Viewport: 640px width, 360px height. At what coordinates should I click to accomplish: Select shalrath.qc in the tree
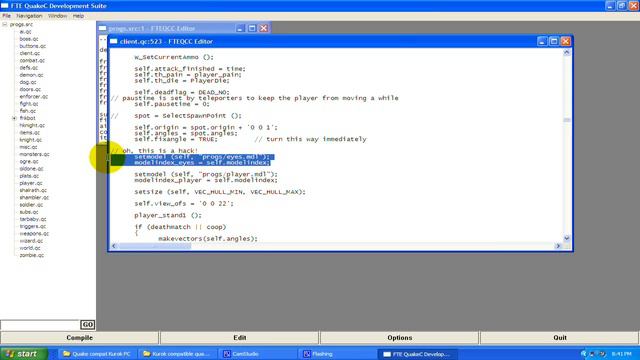(33, 190)
